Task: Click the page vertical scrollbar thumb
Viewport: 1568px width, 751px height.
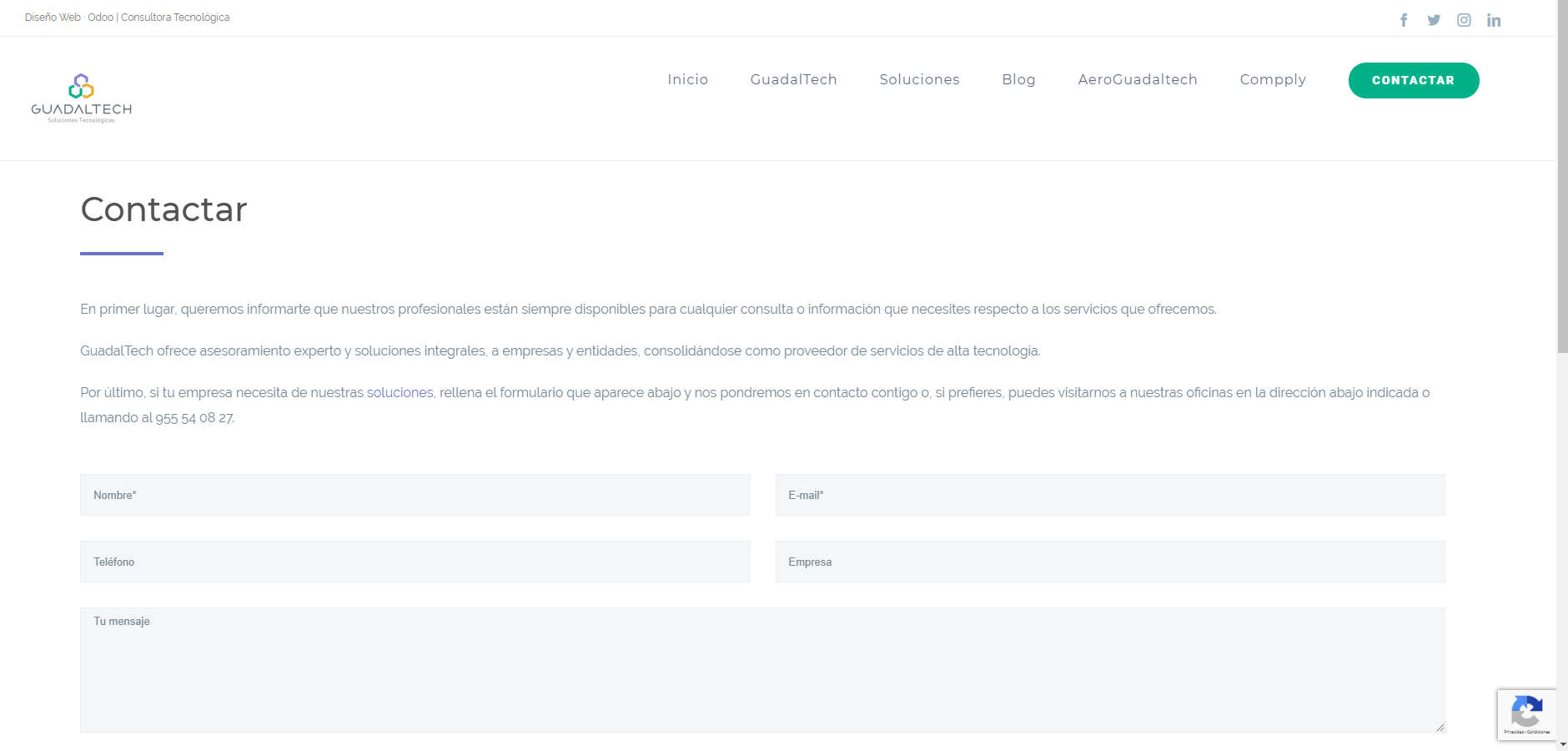Action: click(x=1562, y=177)
